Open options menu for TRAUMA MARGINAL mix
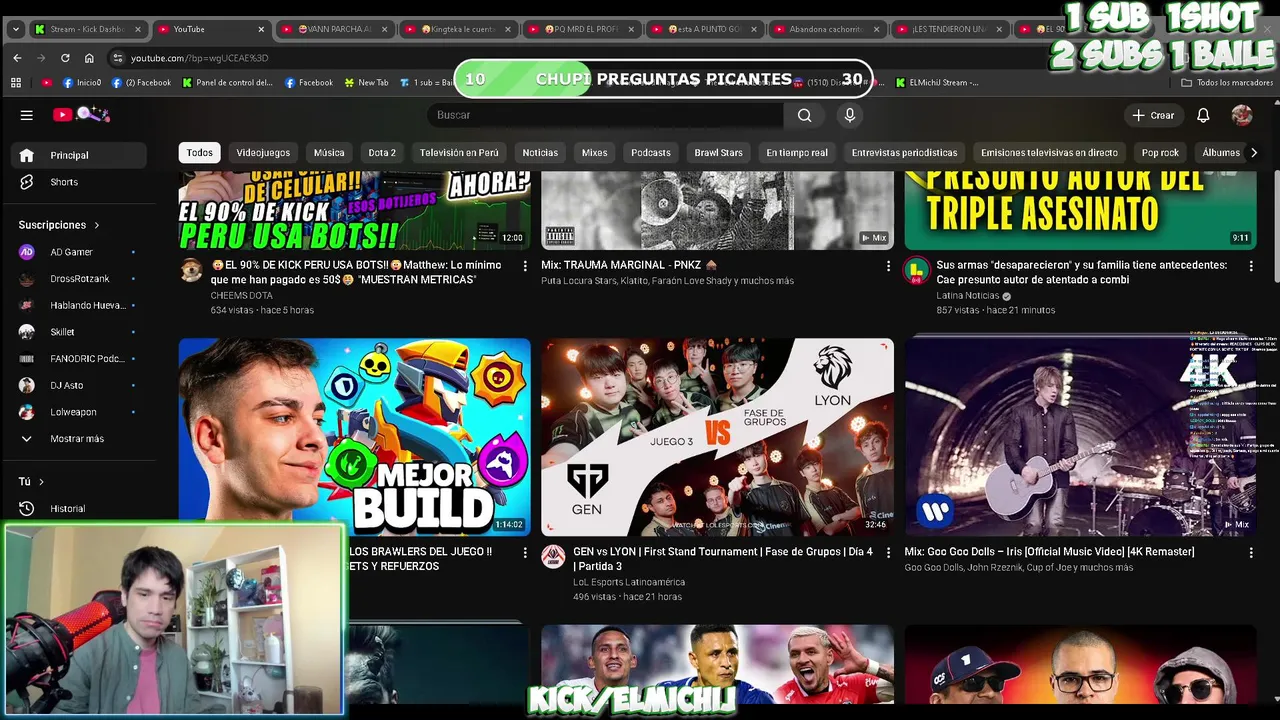This screenshot has width=1280, height=720. coord(888,266)
